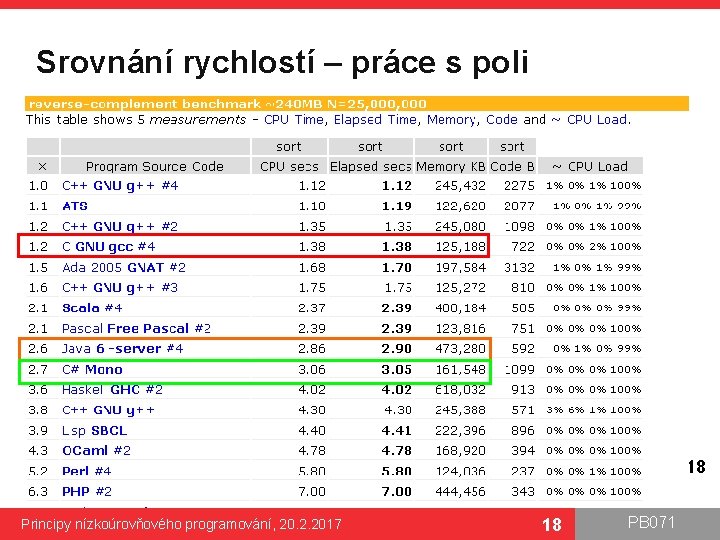Viewport: 720px width, 540px height.
Task: Select code size 394 in OCaml row
Action: (x=523, y=451)
